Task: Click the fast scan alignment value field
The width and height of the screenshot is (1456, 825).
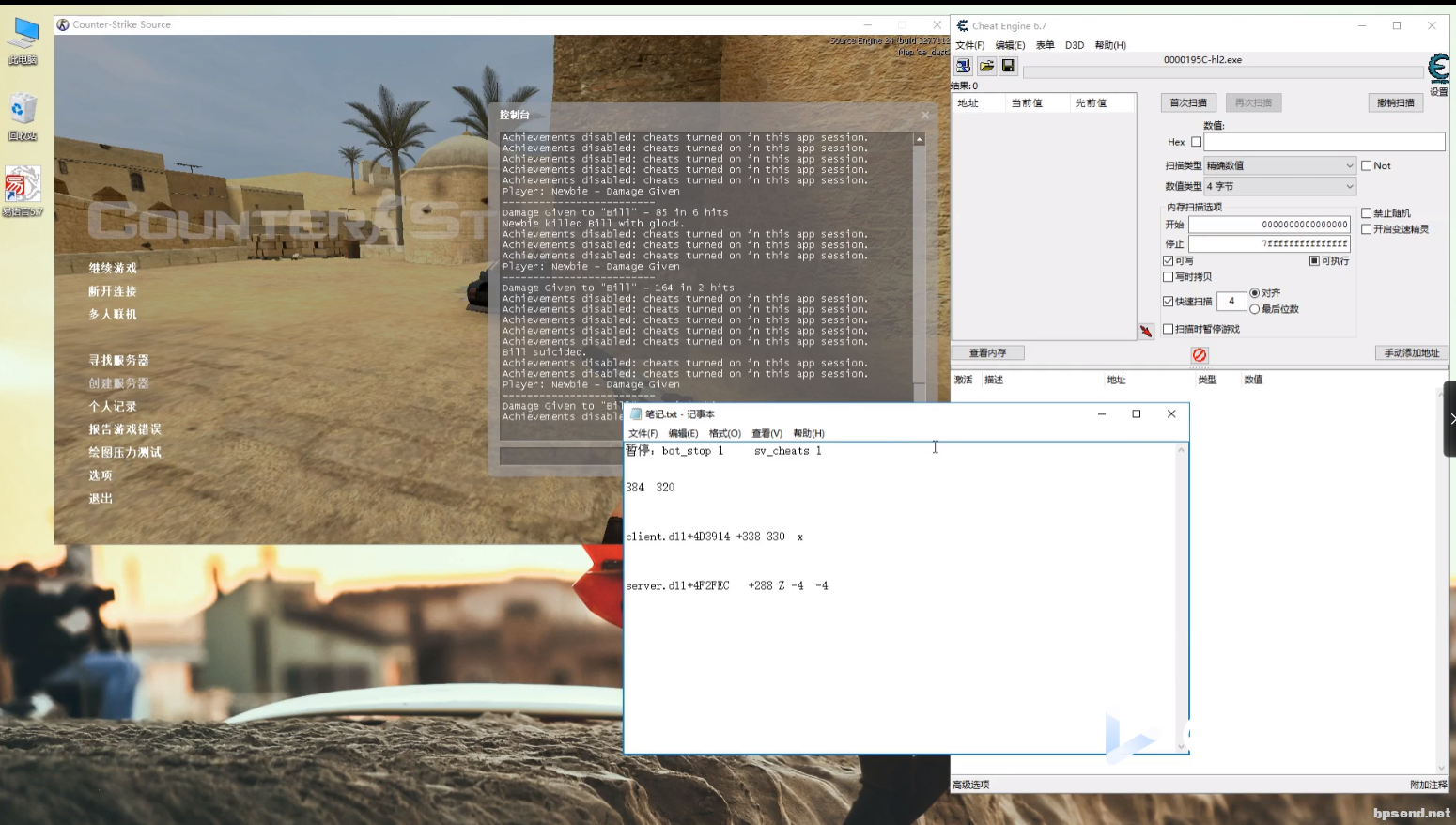Action: pyautogui.click(x=1231, y=302)
